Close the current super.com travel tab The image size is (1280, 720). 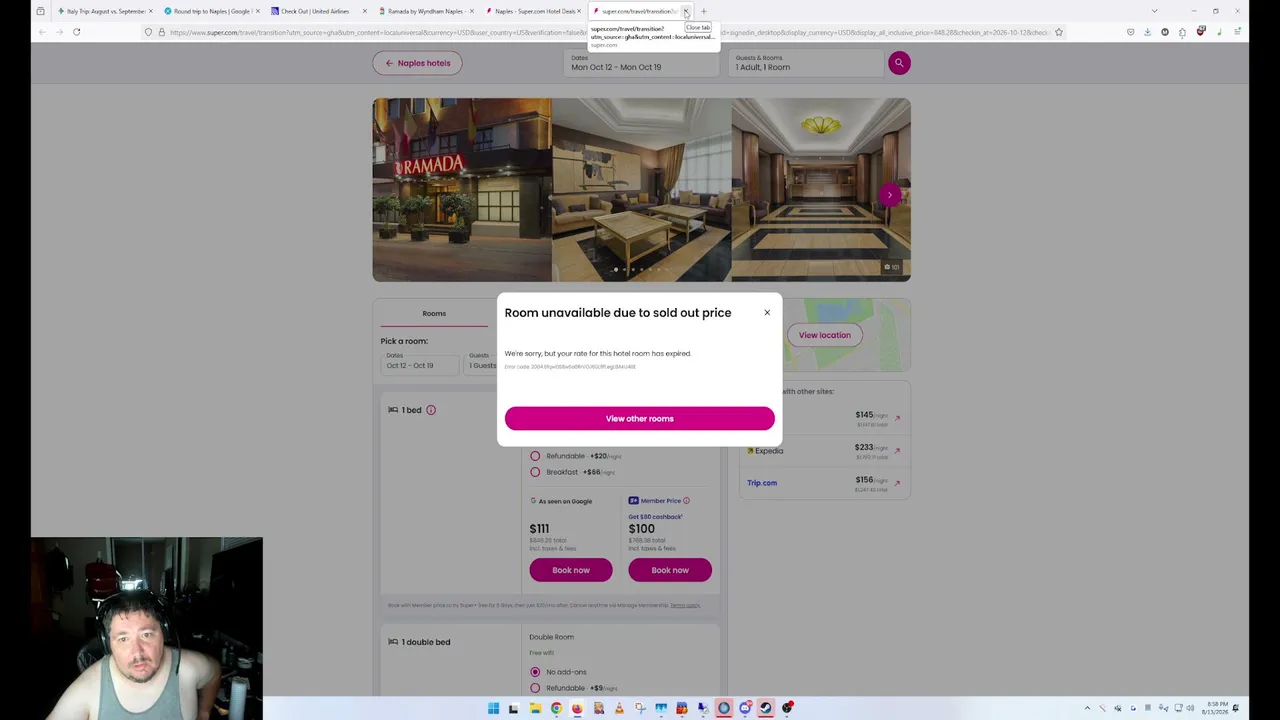coord(686,11)
